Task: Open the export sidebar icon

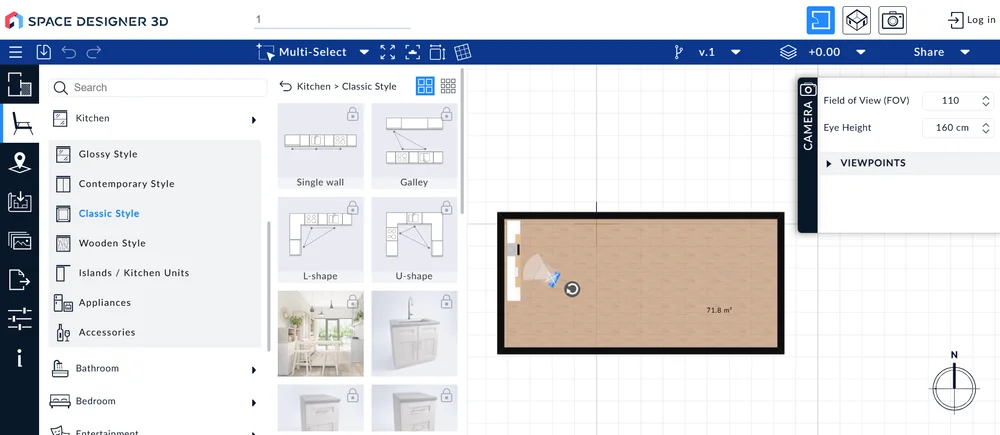Action: tap(19, 280)
